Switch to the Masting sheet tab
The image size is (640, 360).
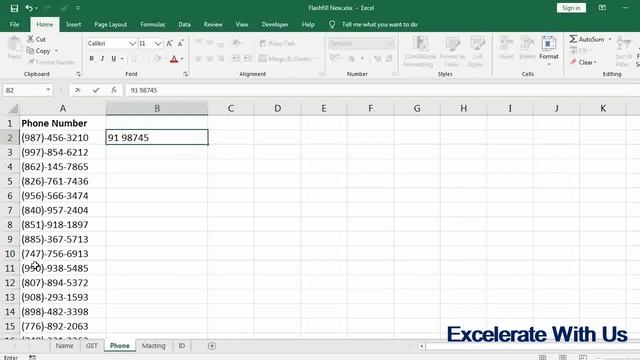(153, 346)
